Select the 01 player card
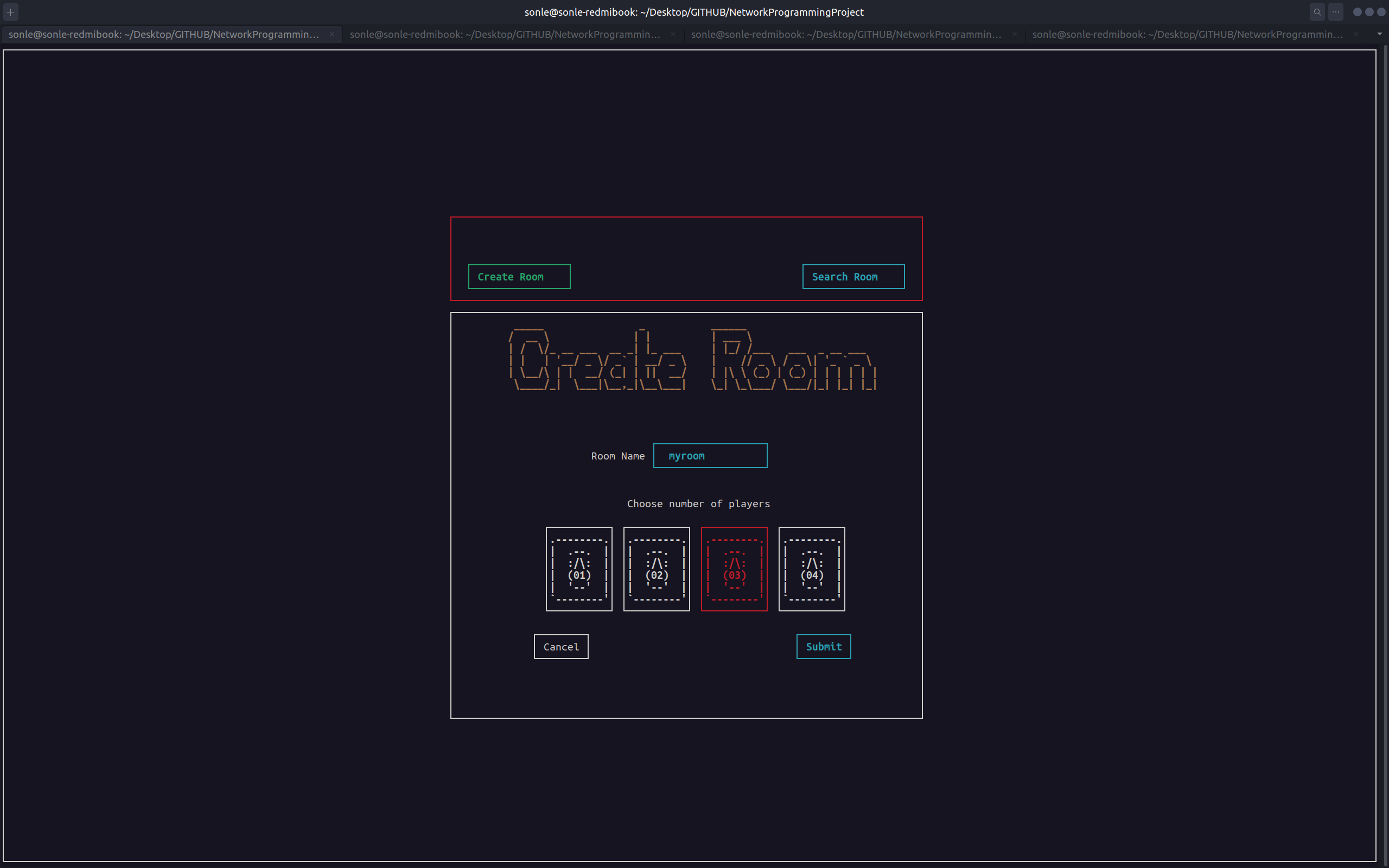The image size is (1389, 868). 578,569
